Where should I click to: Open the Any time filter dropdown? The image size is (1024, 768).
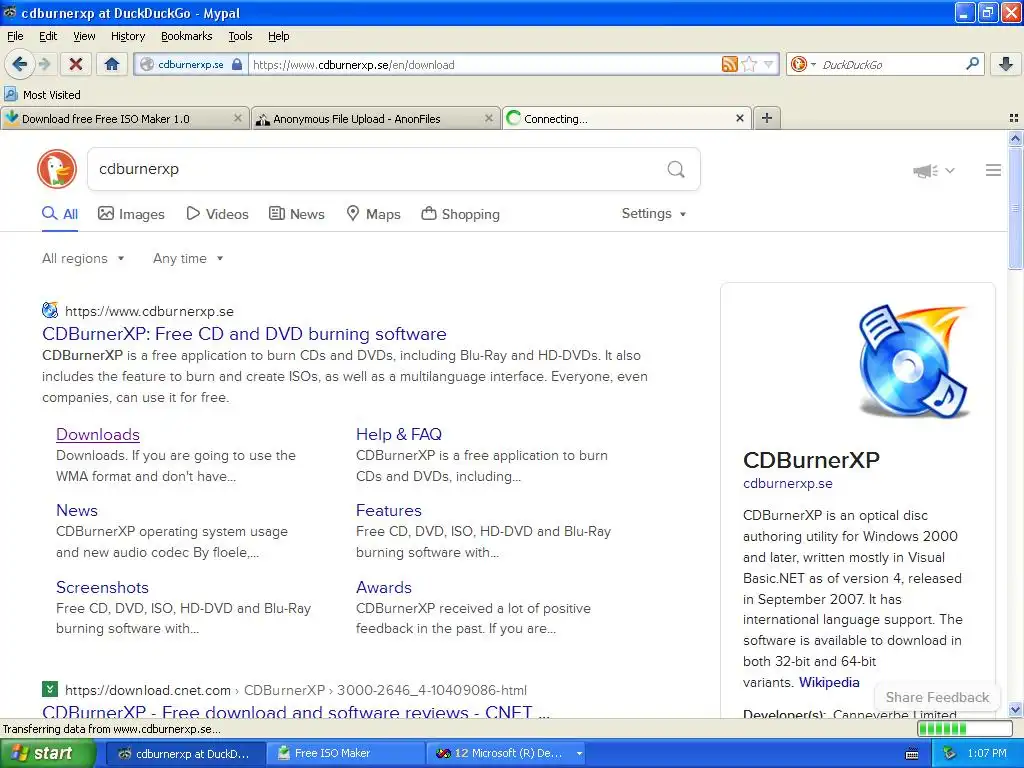point(188,258)
